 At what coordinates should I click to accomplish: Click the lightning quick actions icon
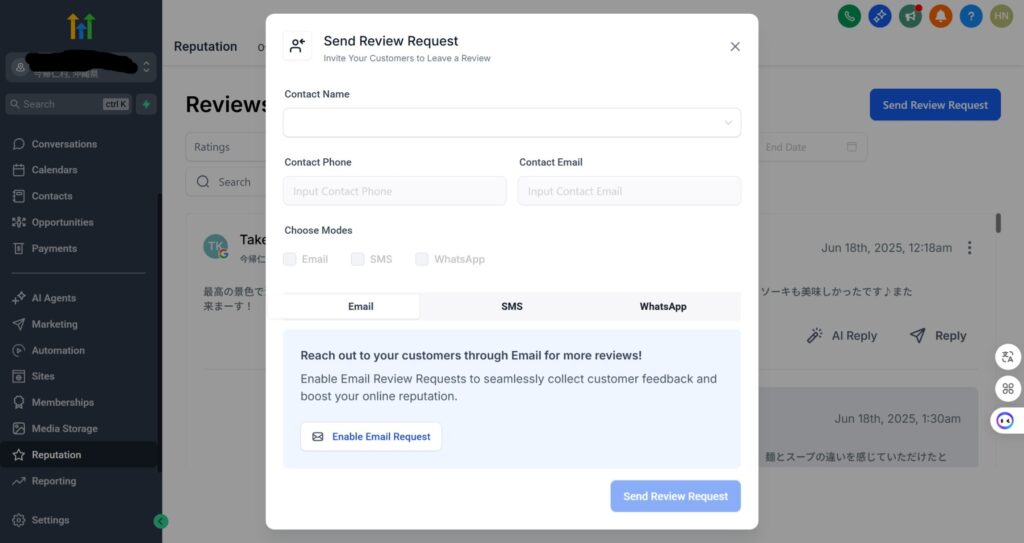pos(146,104)
